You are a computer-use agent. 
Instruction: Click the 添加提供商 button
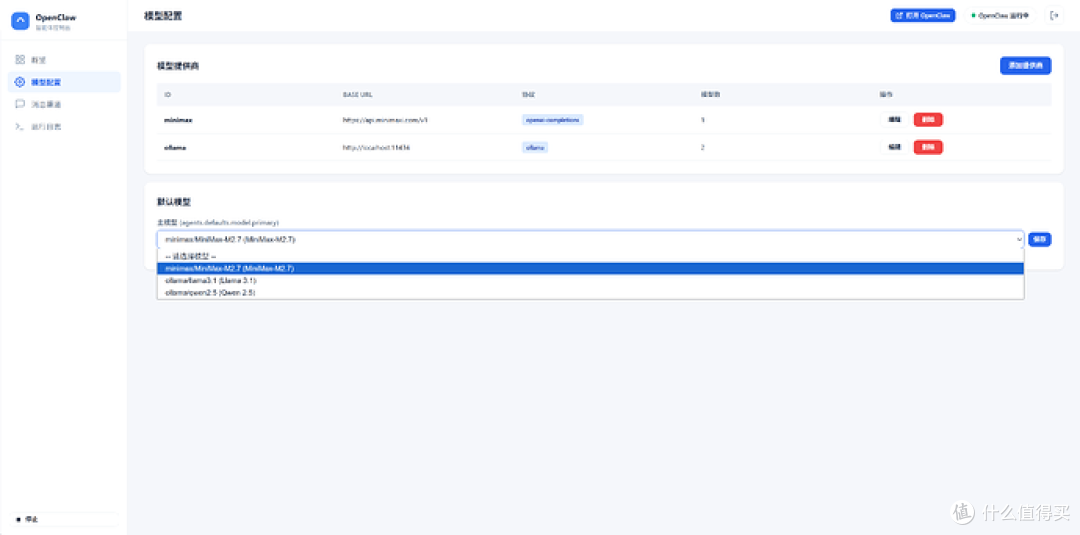1026,65
